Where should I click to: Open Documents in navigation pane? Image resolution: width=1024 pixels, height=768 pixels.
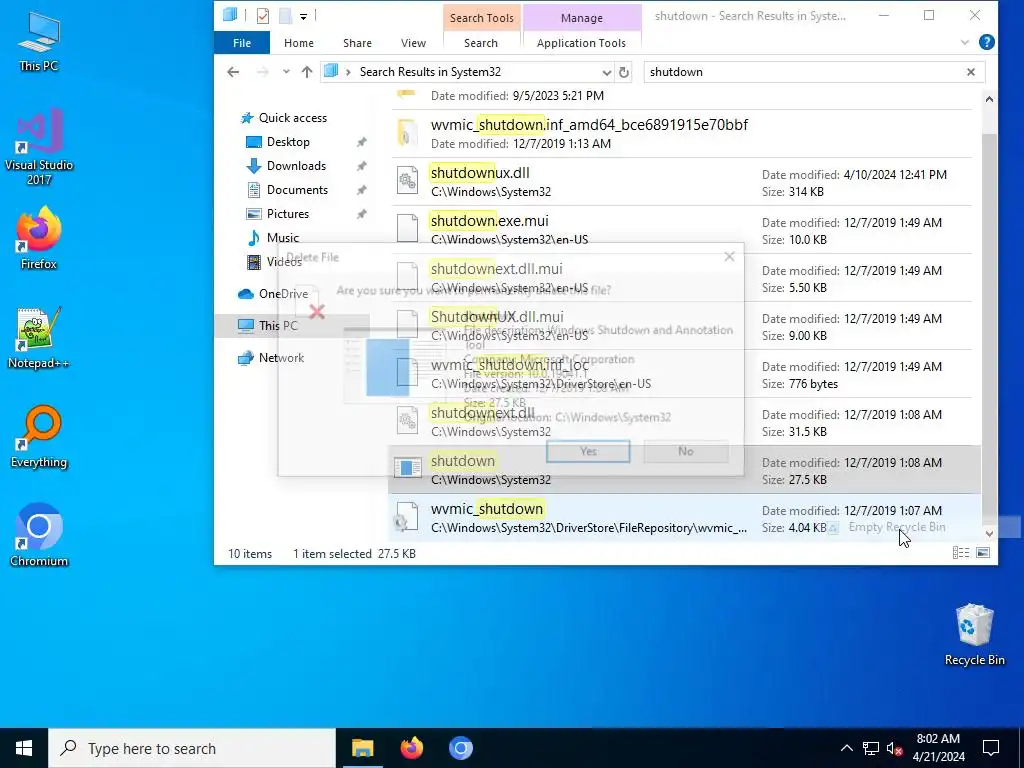(297, 190)
